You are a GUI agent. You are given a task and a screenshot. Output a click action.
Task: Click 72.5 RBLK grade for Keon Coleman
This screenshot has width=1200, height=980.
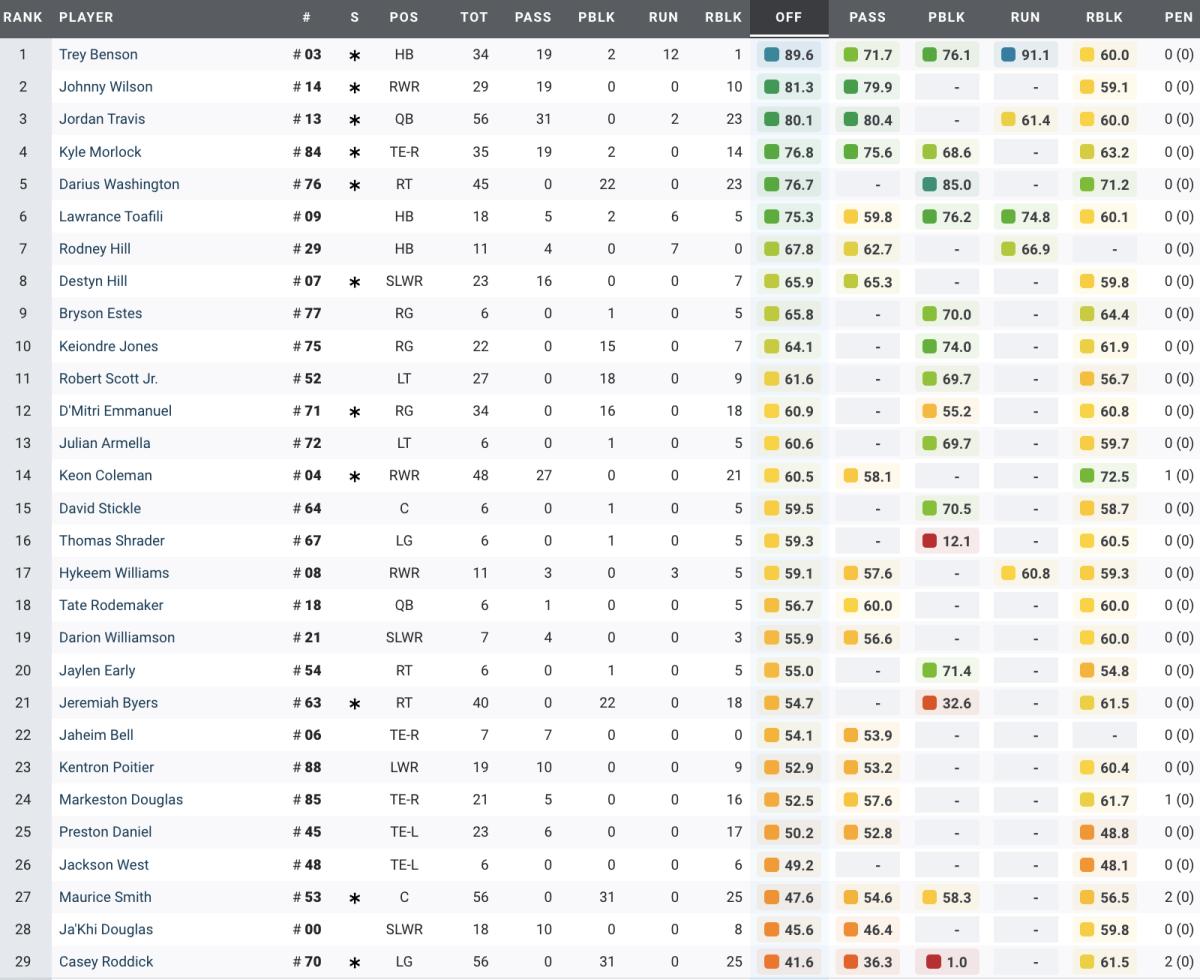point(1104,476)
